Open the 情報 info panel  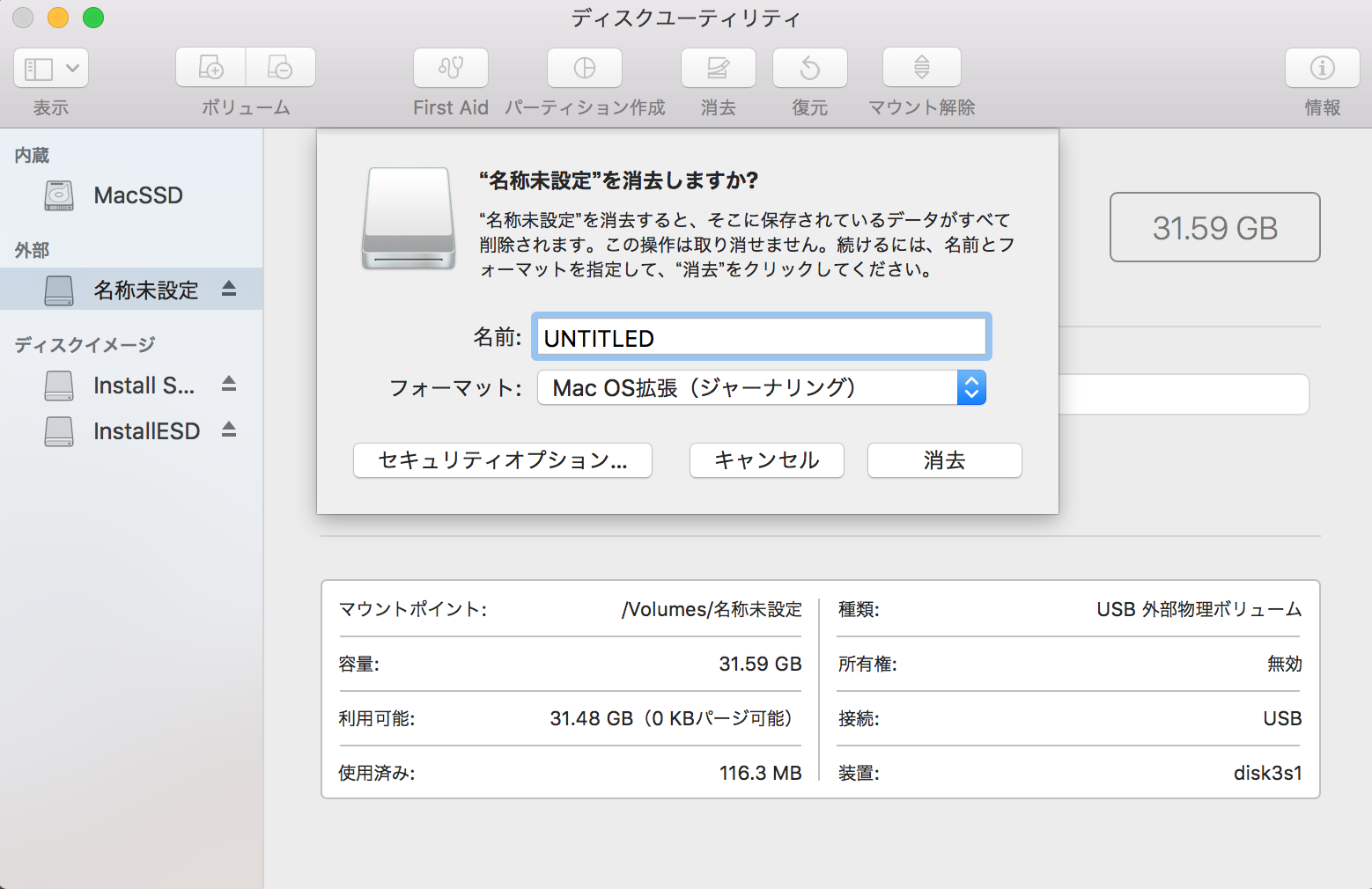1321,68
